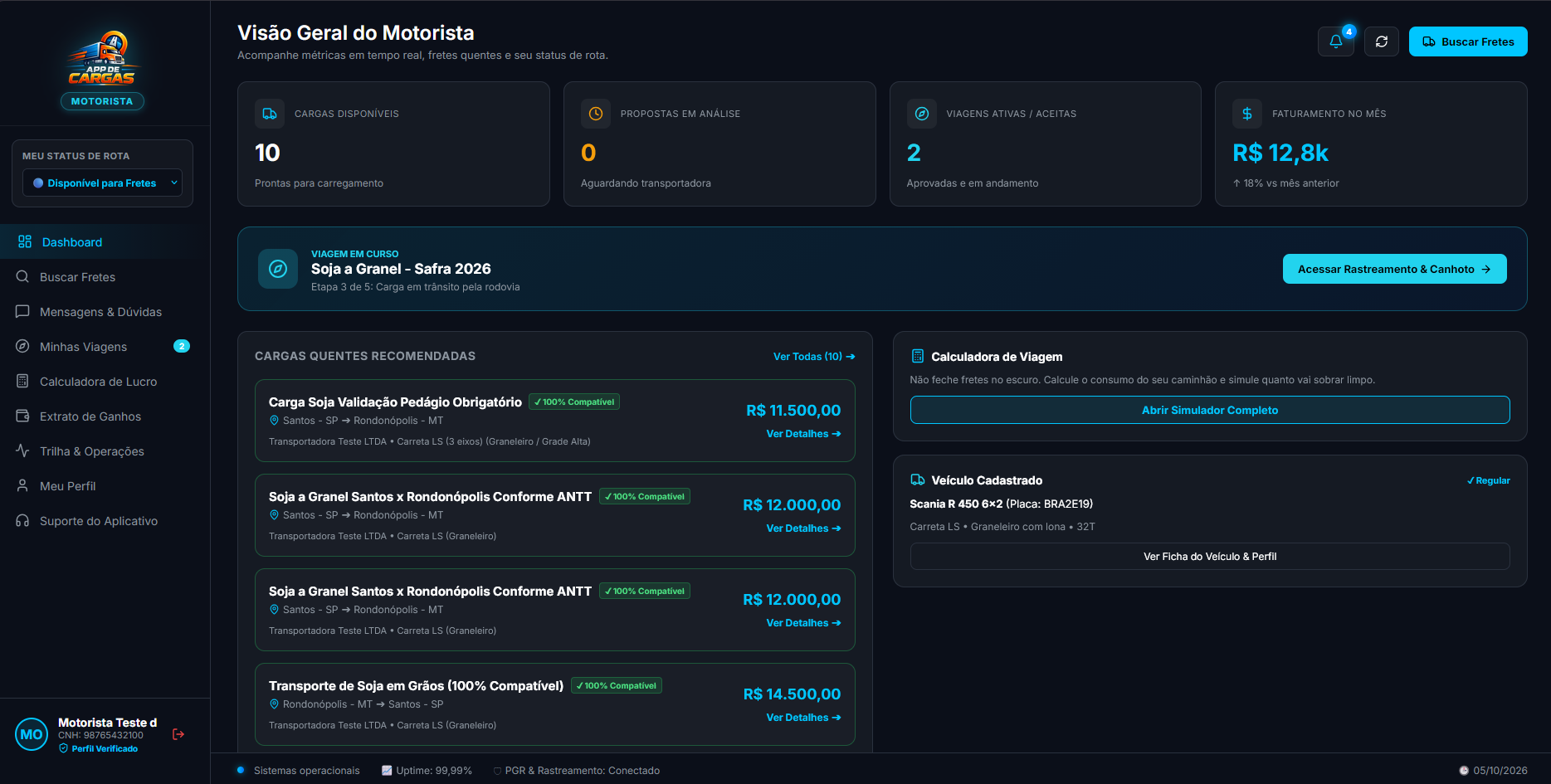Viewport: 1551px width, 784px height.
Task: Click Ver Ficha do Veículo & Perfil button
Action: click(x=1210, y=557)
